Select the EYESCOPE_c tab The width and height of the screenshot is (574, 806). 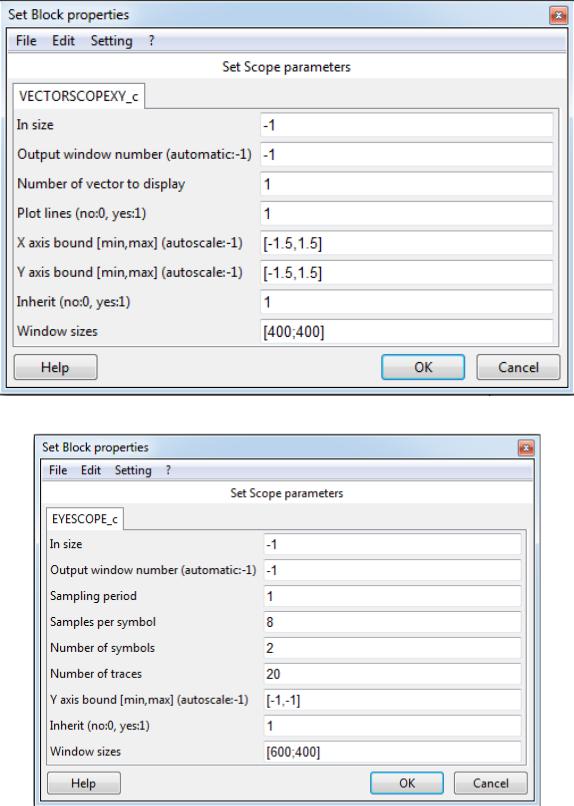85,519
